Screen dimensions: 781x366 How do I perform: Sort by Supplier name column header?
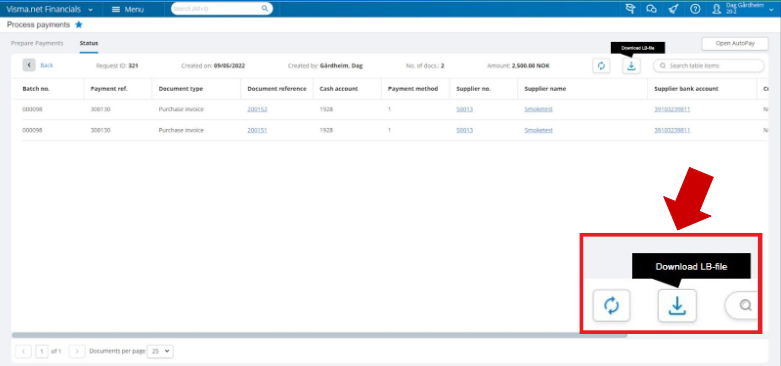(x=545, y=89)
